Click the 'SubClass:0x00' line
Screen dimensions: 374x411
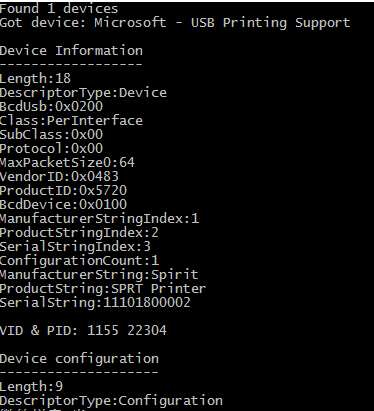tap(51, 134)
